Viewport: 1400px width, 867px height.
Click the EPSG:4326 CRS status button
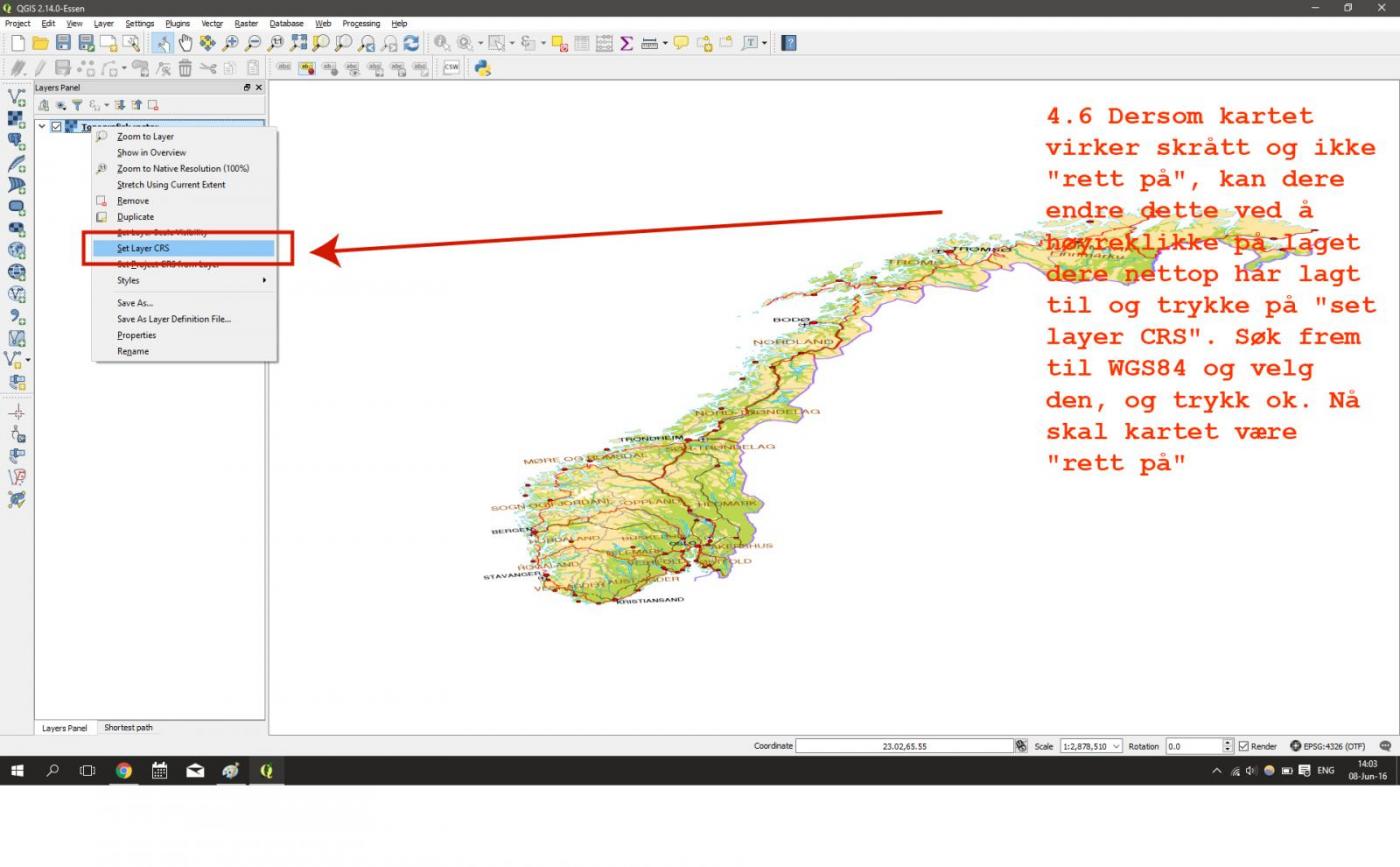pyautogui.click(x=1327, y=746)
